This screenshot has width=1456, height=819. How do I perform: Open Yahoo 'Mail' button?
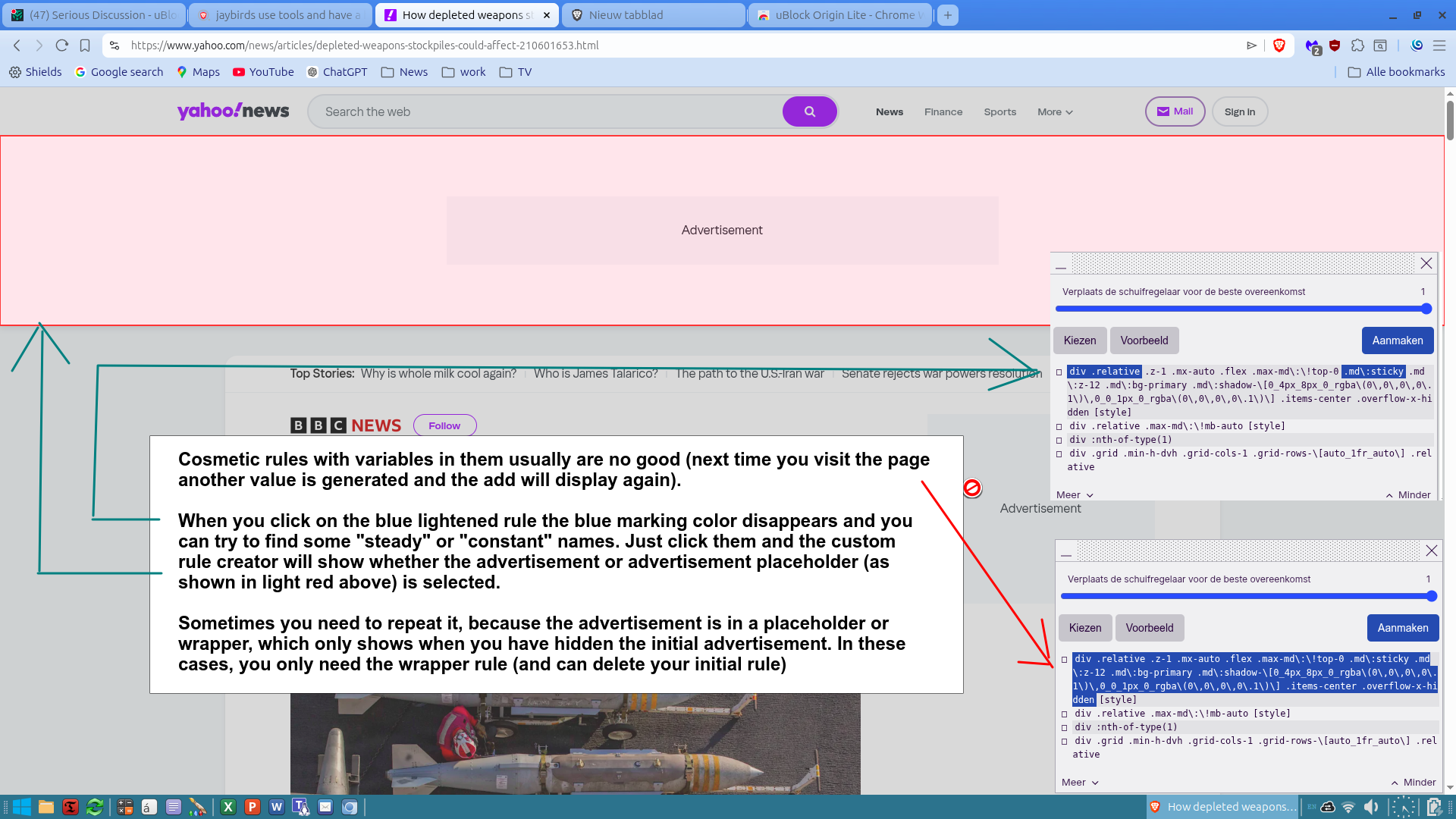pyautogui.click(x=1175, y=111)
